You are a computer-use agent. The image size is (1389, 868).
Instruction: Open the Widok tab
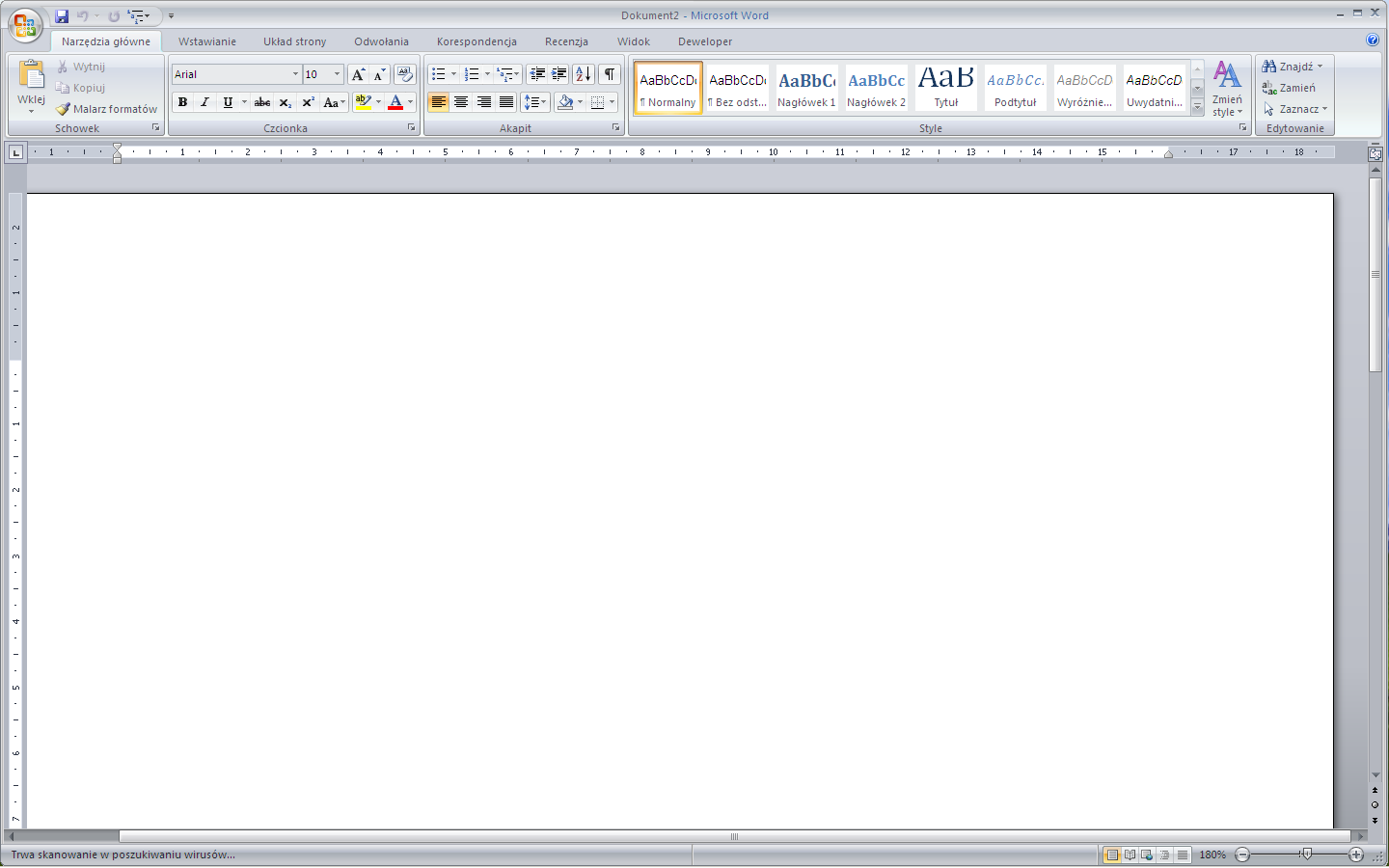click(x=634, y=41)
